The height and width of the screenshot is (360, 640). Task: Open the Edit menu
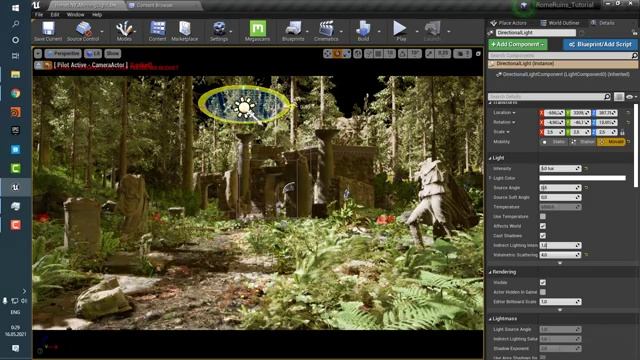[55, 14]
